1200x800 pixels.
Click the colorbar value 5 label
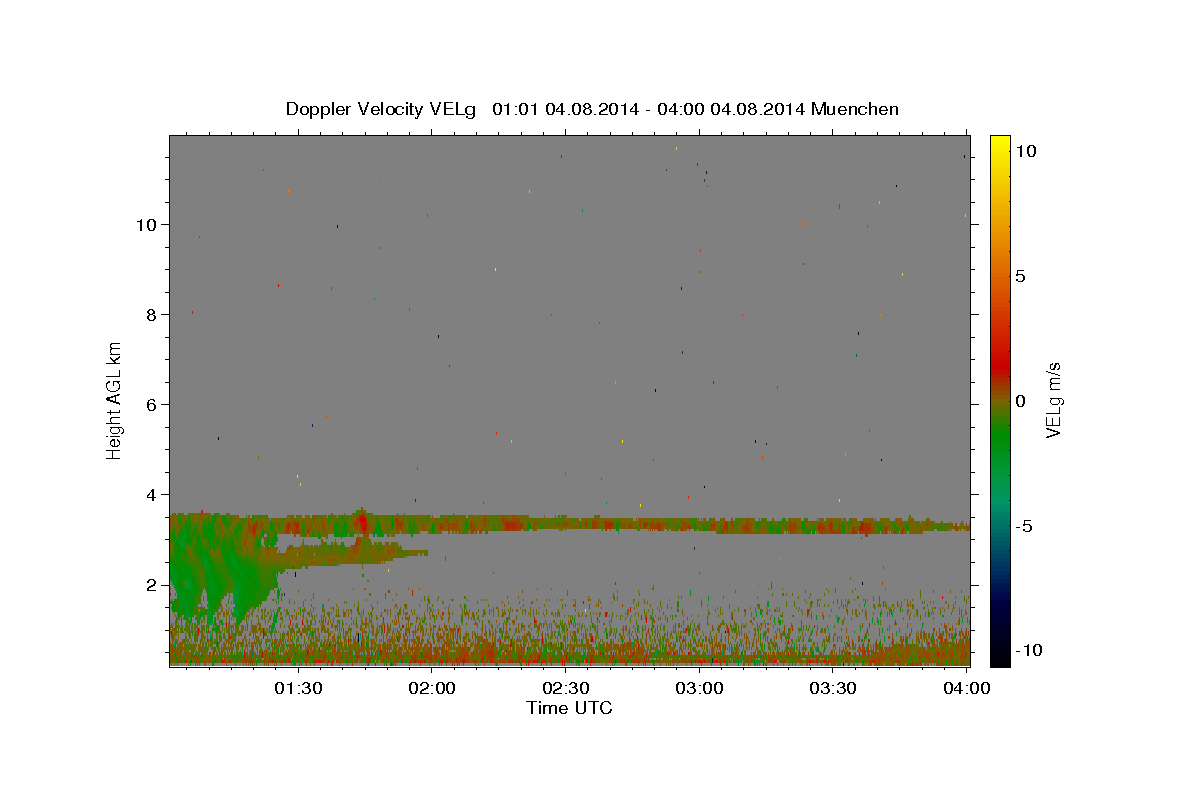point(1020,276)
